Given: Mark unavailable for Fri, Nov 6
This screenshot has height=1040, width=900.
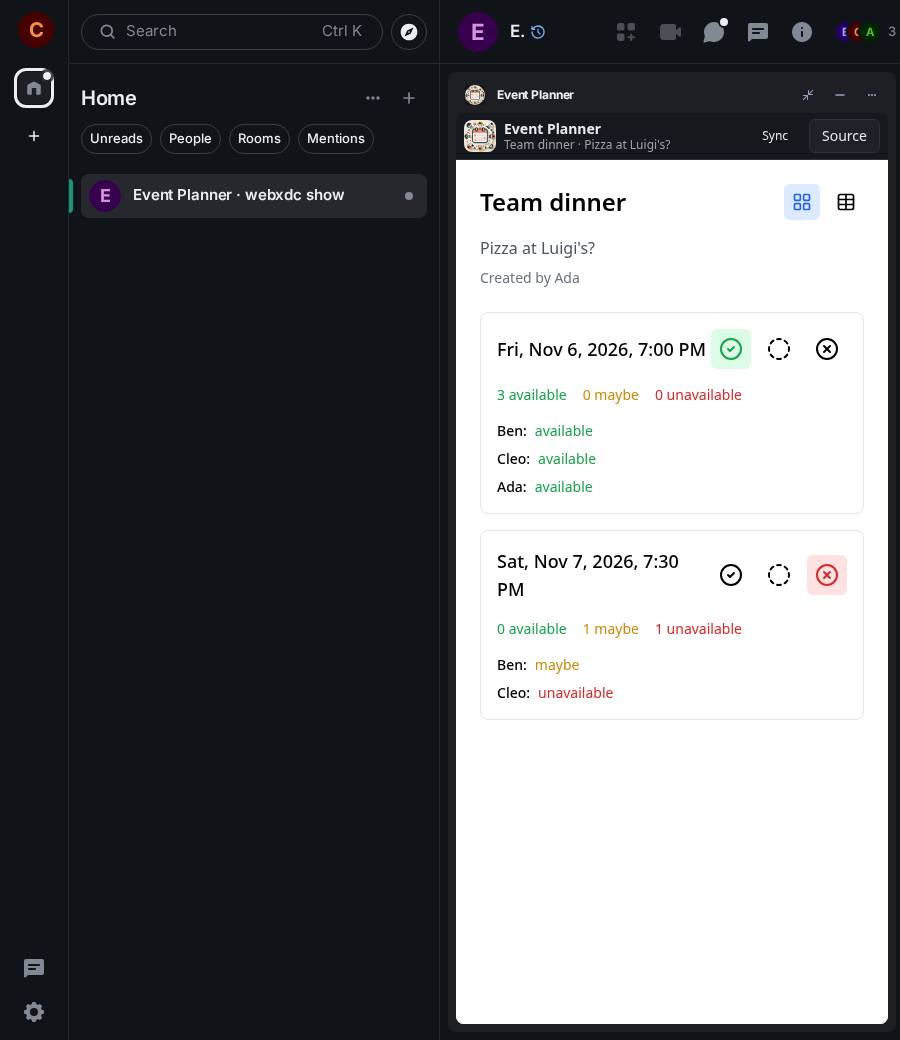Looking at the screenshot, I should point(826,349).
